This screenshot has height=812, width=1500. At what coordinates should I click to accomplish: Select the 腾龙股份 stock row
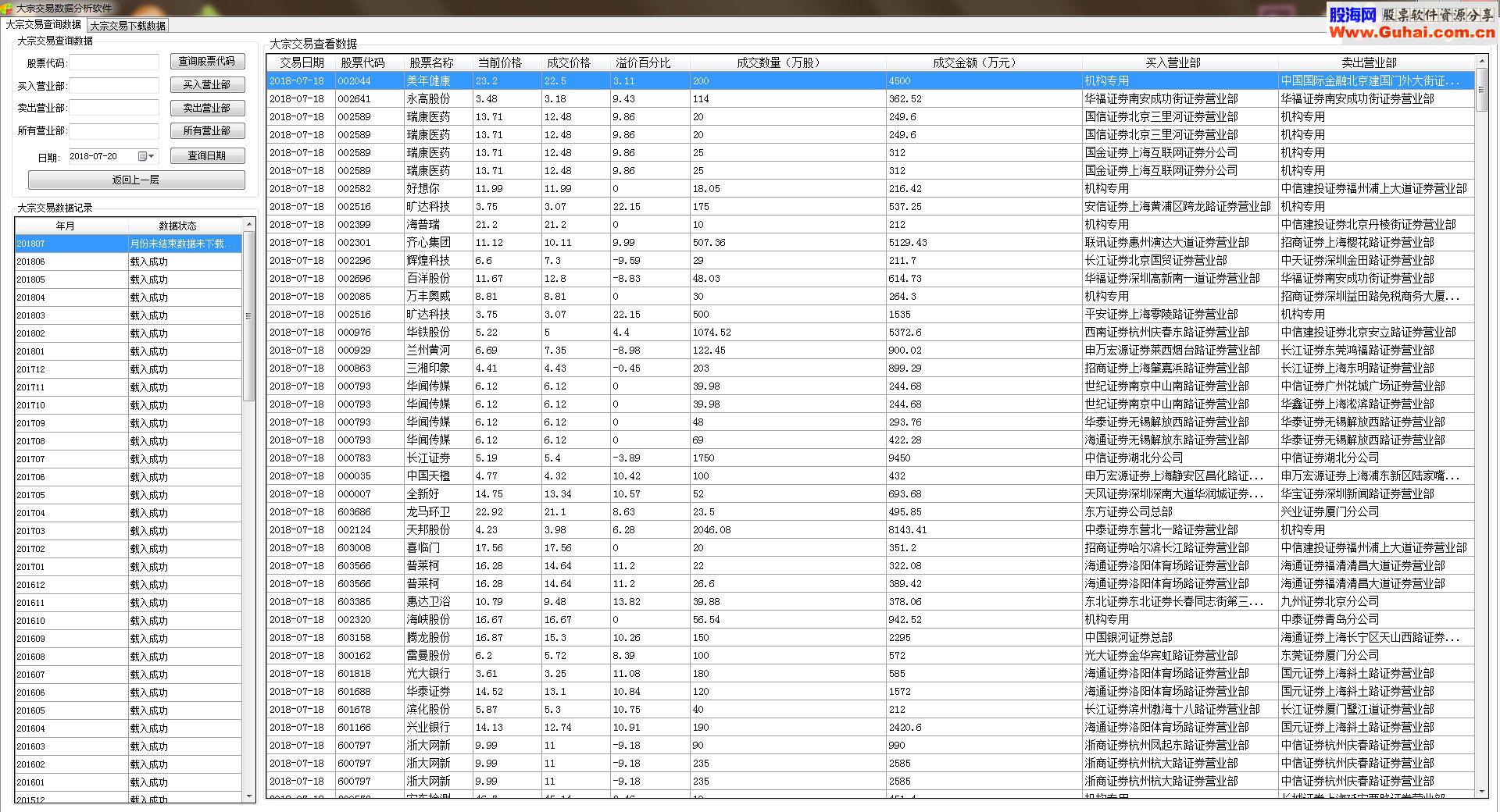(871, 637)
